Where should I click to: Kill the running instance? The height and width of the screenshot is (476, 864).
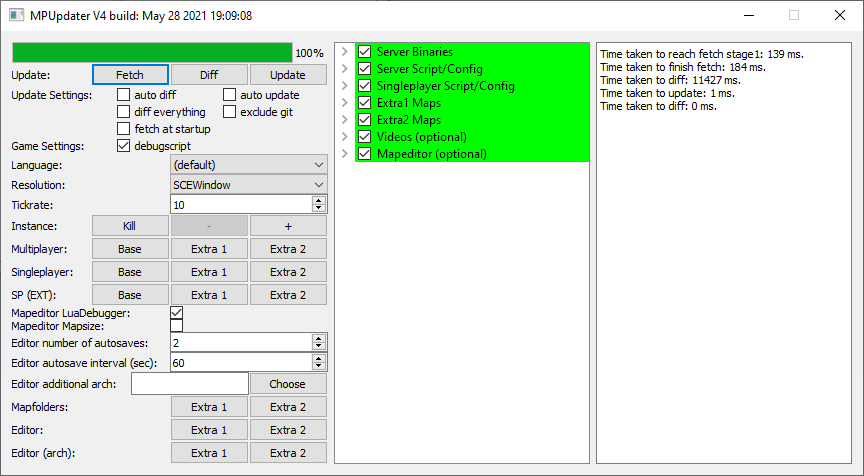pos(130,227)
